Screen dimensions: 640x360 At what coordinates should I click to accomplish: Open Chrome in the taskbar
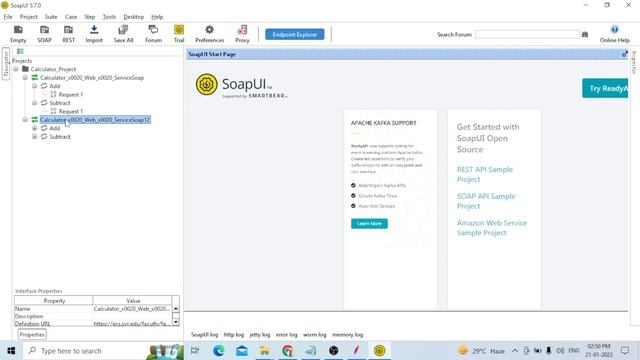coord(287,350)
